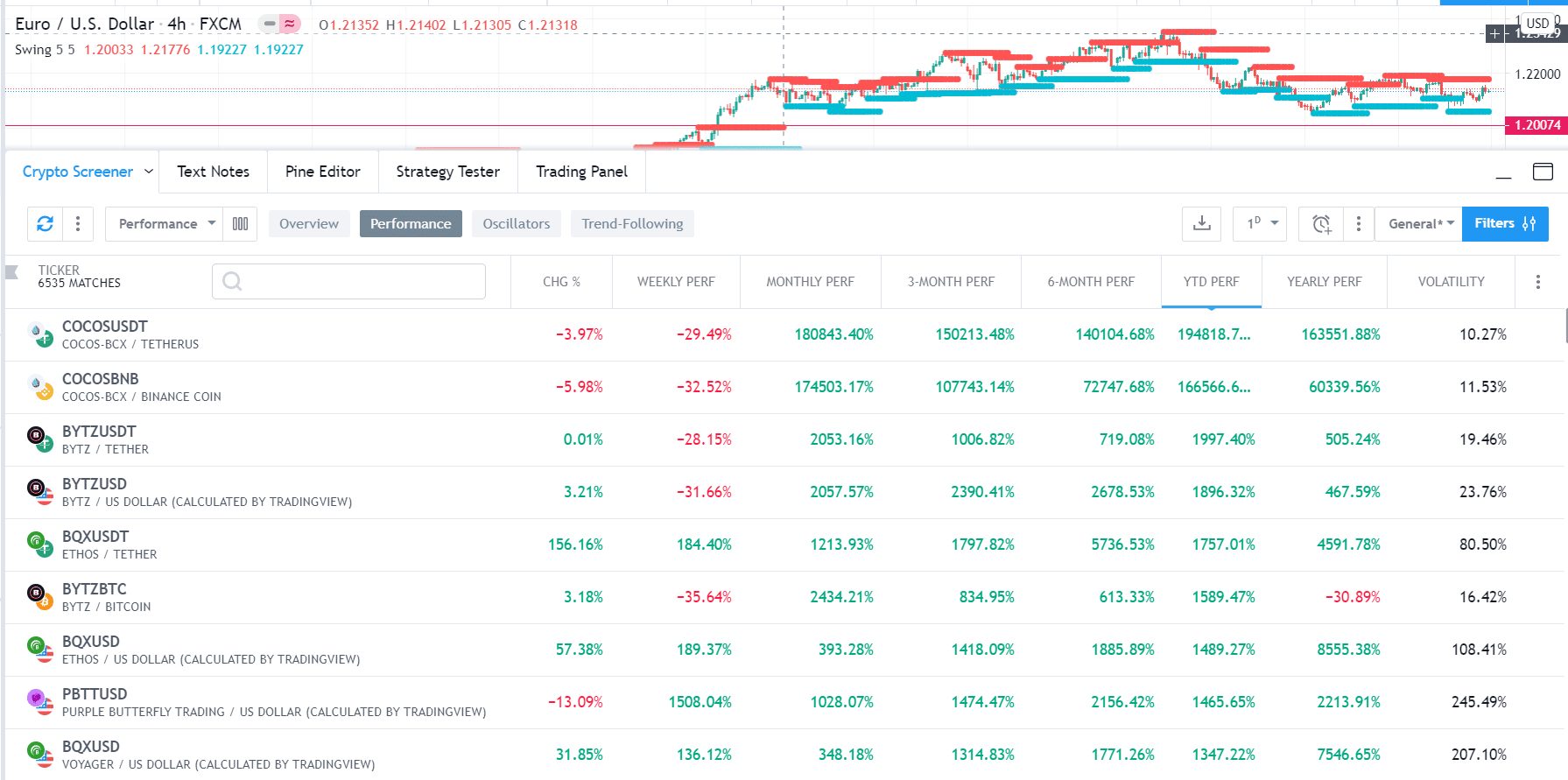Sort by Monthly Perf column
Screen dimensions: 1568x780
(811, 282)
